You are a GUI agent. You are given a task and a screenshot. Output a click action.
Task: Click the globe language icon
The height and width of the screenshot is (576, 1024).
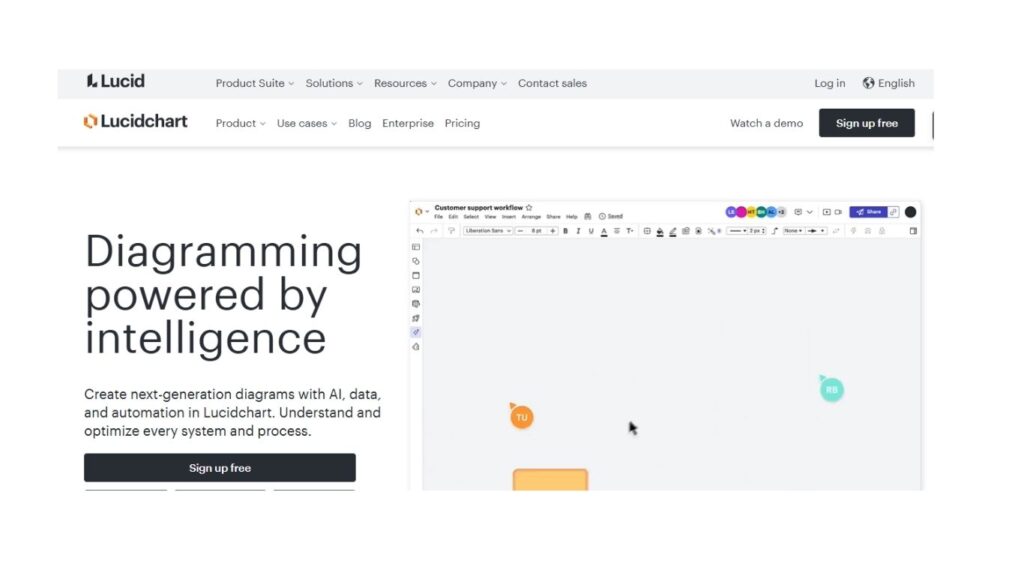868,83
